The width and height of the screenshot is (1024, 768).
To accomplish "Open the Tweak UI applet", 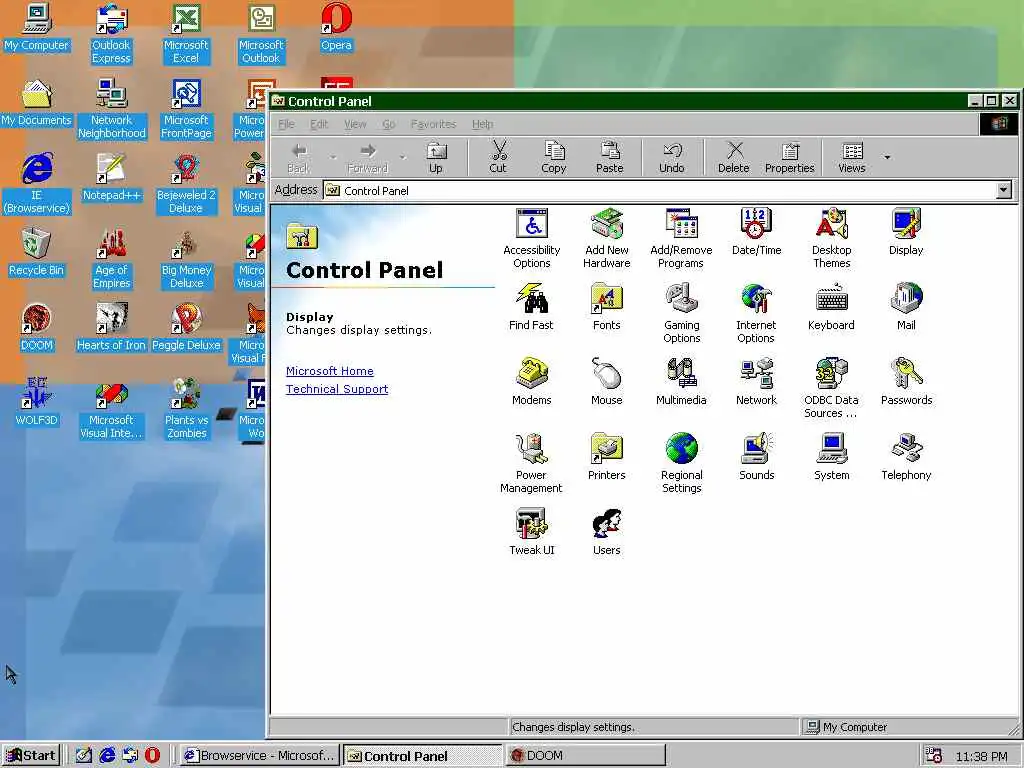I will [532, 532].
